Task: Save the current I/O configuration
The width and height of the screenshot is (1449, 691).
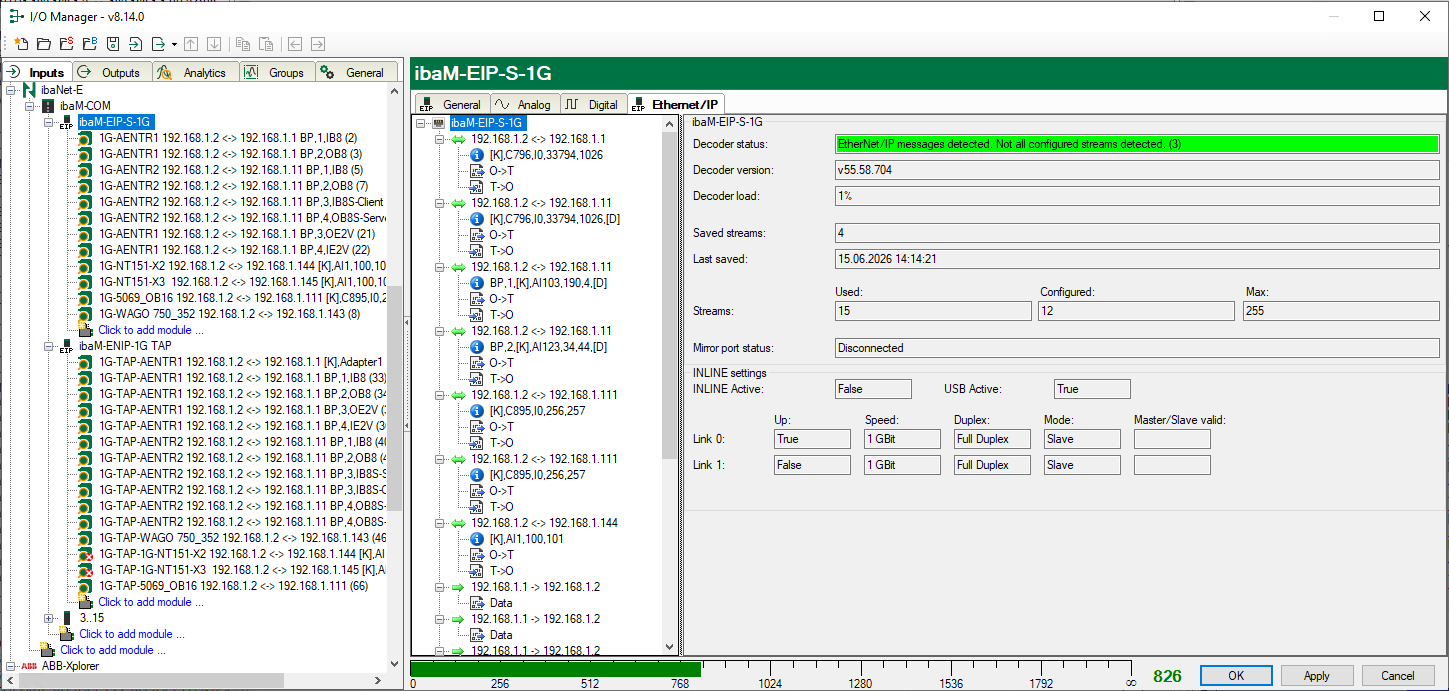Action: point(112,44)
